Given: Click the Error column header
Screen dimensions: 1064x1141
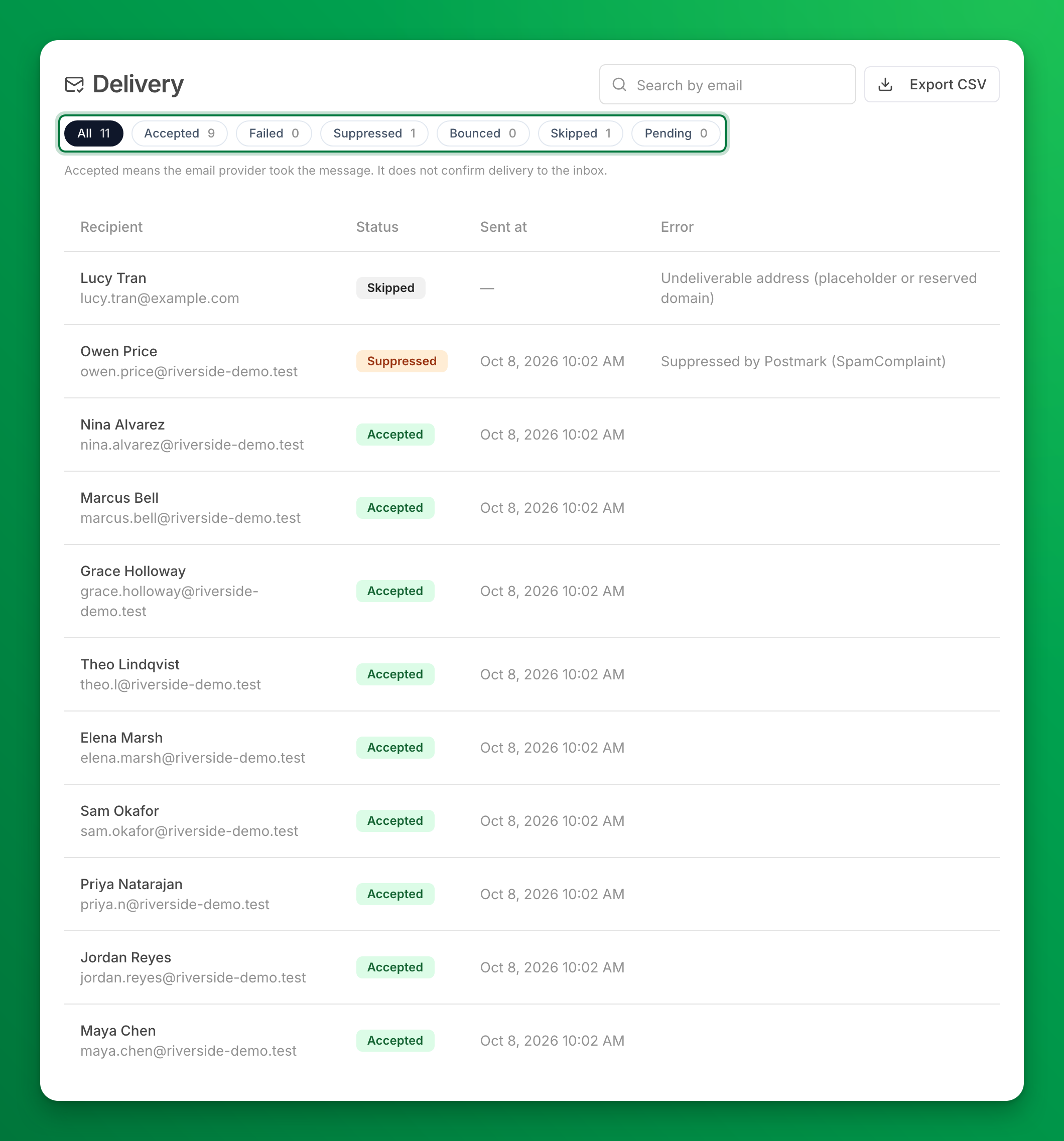Looking at the screenshot, I should click(x=677, y=227).
